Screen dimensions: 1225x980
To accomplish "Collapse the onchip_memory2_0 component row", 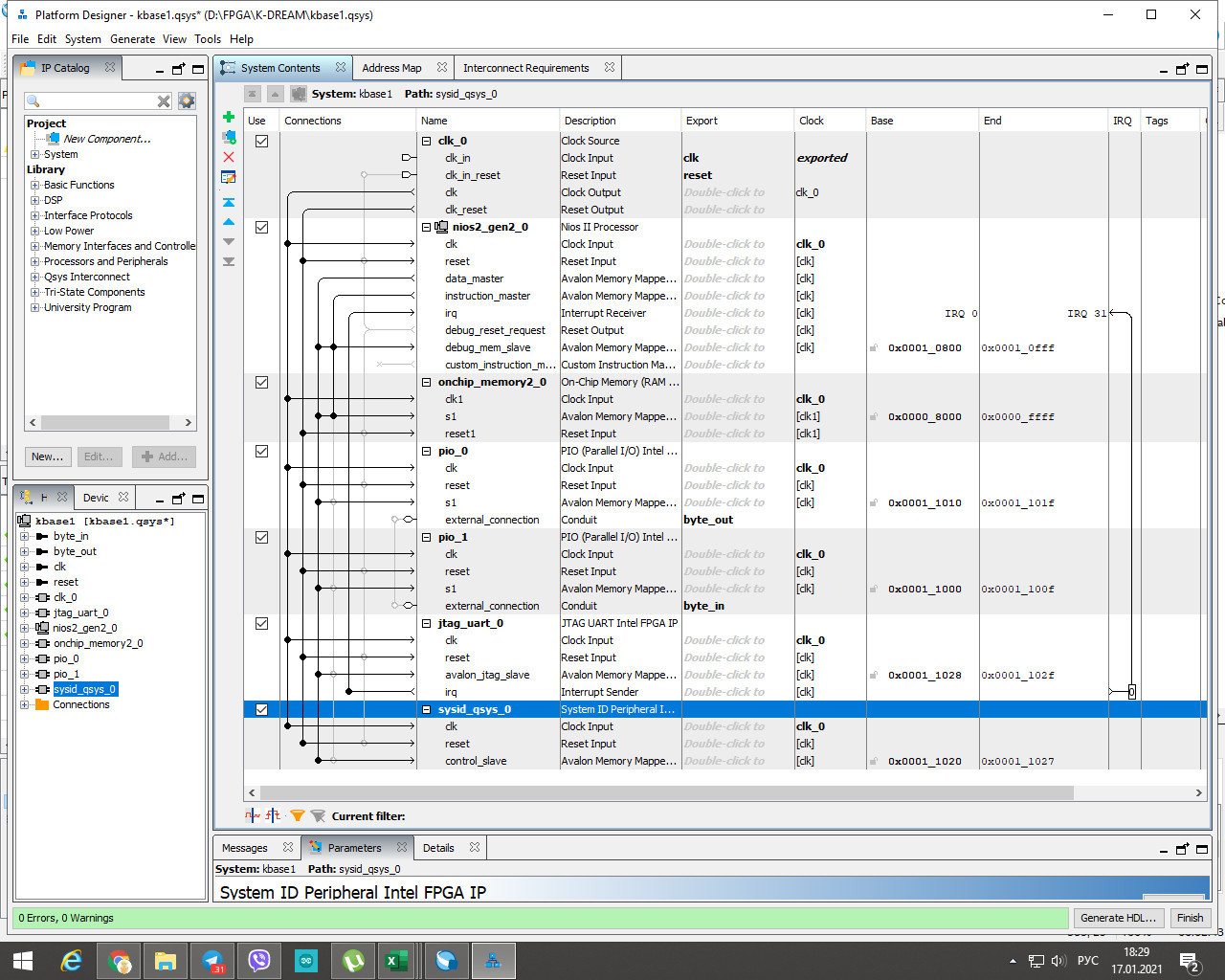I will [x=427, y=382].
